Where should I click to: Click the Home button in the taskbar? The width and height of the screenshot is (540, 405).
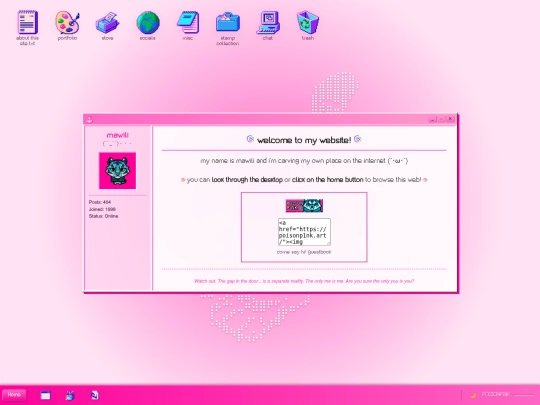(14, 395)
